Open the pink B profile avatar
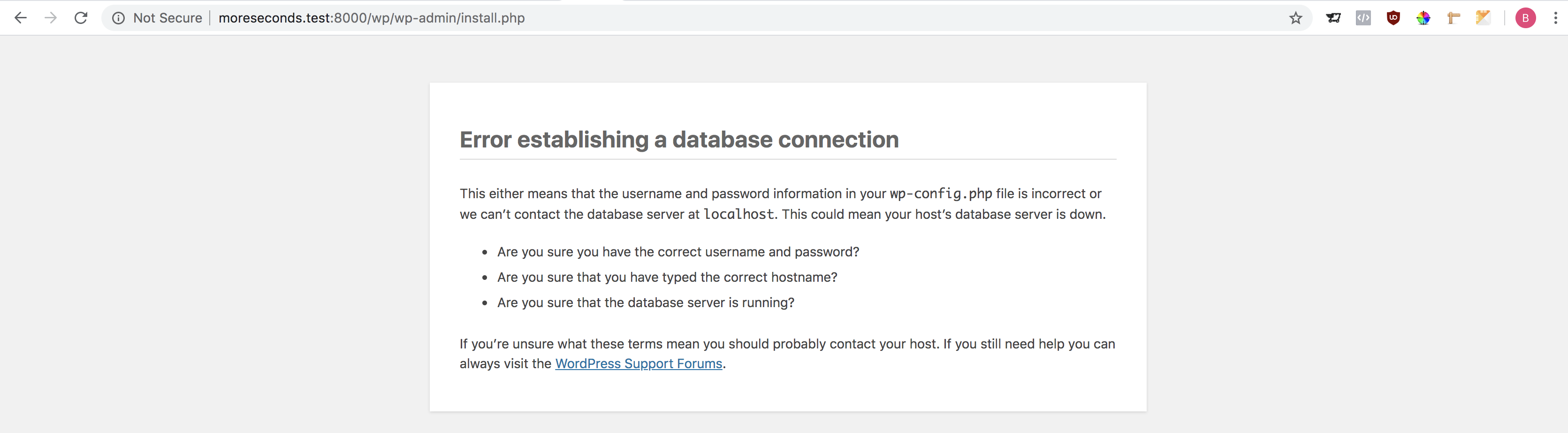1568x433 pixels. [x=1525, y=18]
